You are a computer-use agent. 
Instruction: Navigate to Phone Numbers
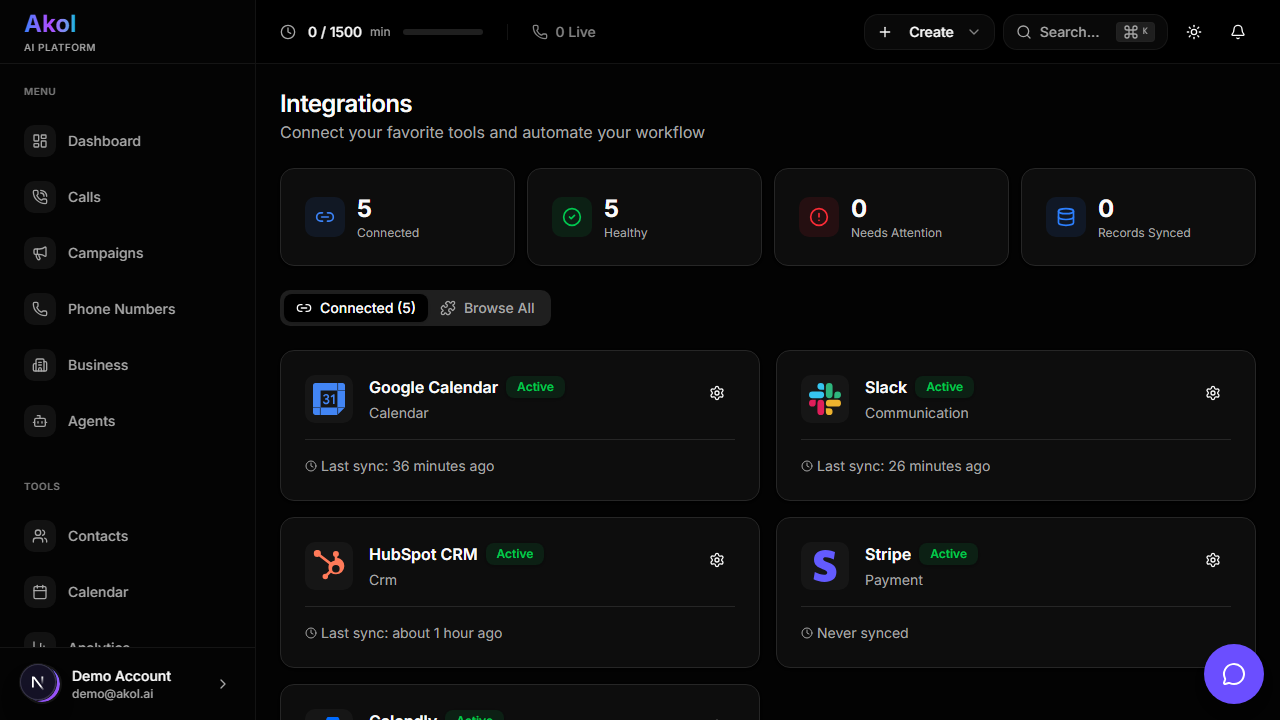tap(121, 309)
